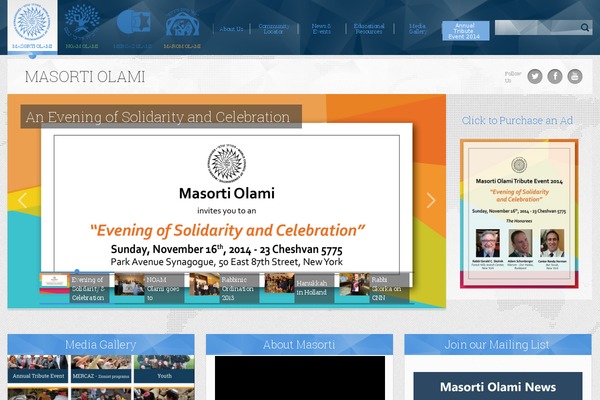Open the News & Events menu
The image size is (600, 400).
[x=321, y=29]
